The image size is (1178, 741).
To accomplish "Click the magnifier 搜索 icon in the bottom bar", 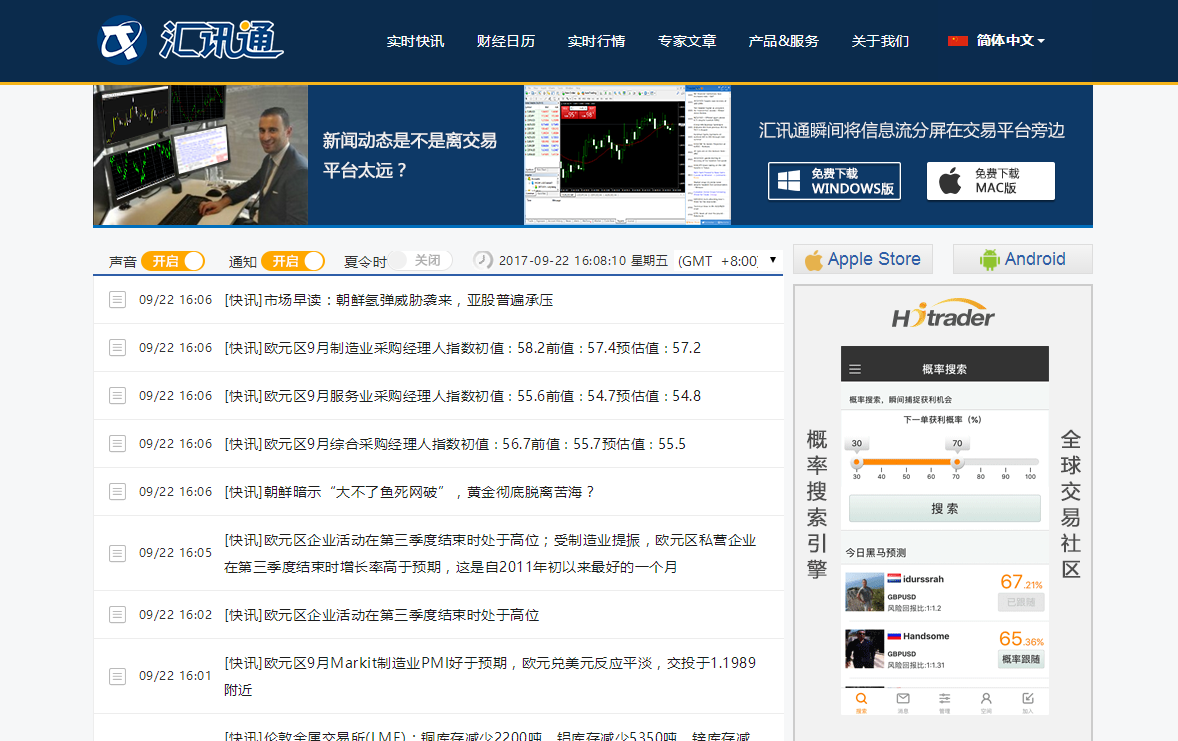I will [861, 700].
